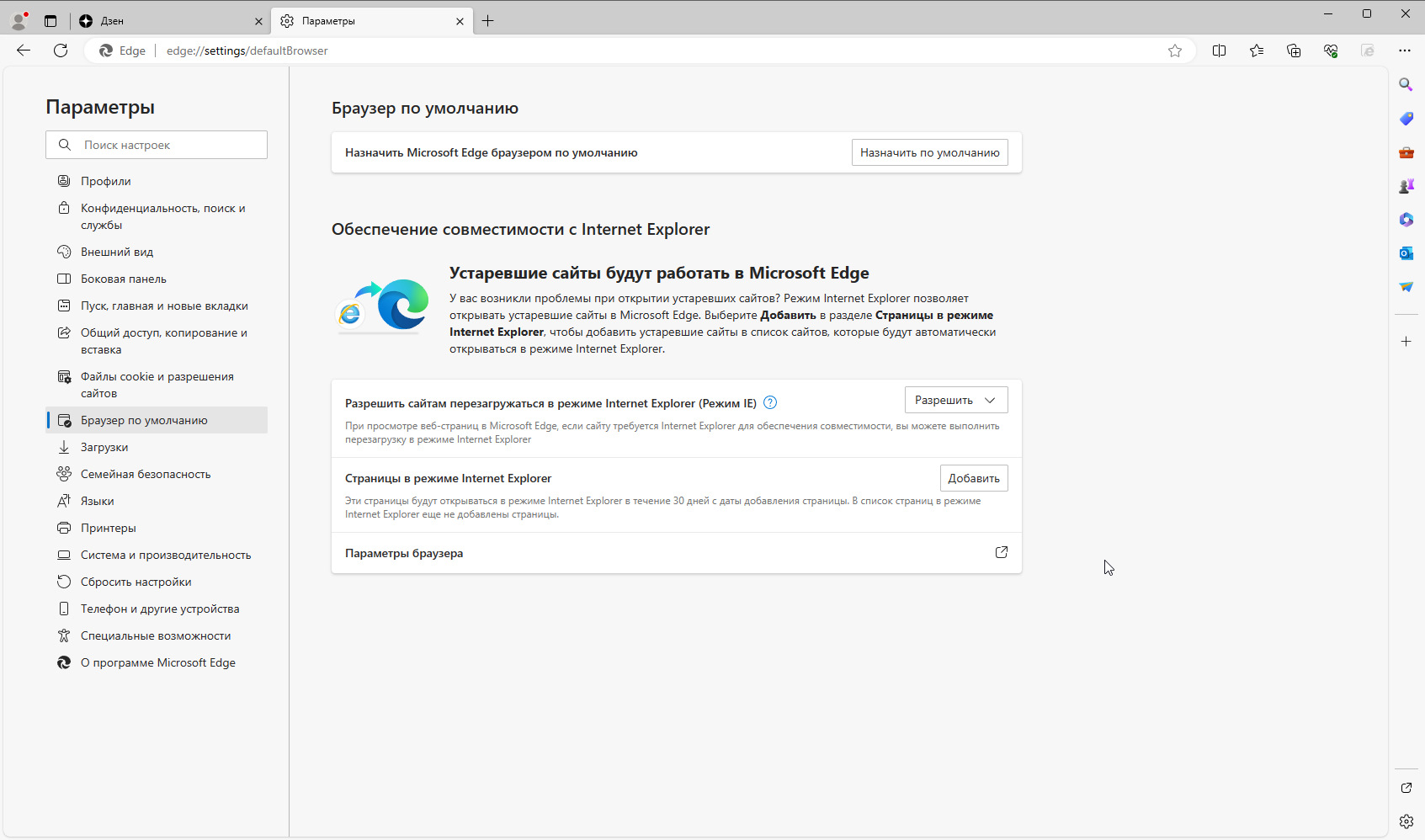Image resolution: width=1425 pixels, height=840 pixels.
Task: Open Семейная безопасность settings section
Action: [157, 474]
